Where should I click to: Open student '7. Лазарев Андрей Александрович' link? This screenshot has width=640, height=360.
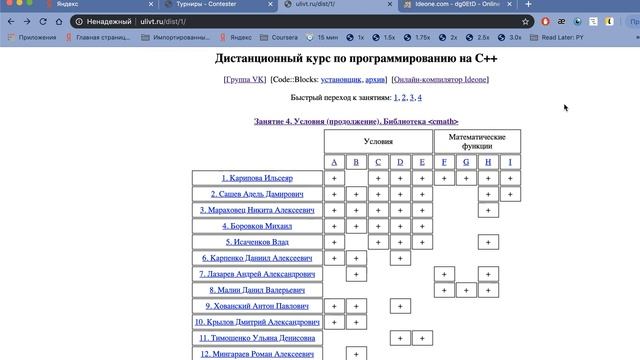coord(257,274)
